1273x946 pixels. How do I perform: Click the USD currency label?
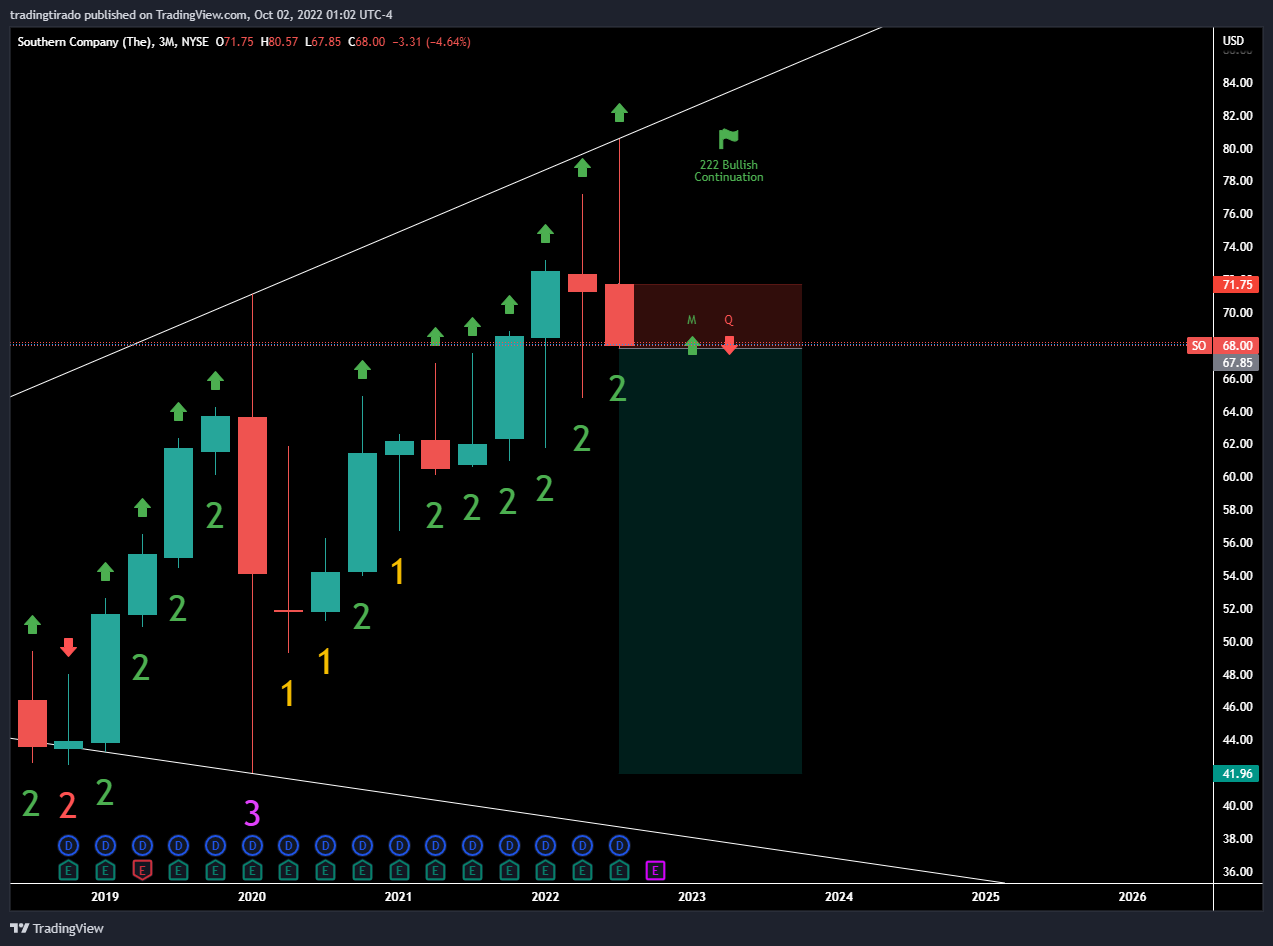[x=1233, y=41]
